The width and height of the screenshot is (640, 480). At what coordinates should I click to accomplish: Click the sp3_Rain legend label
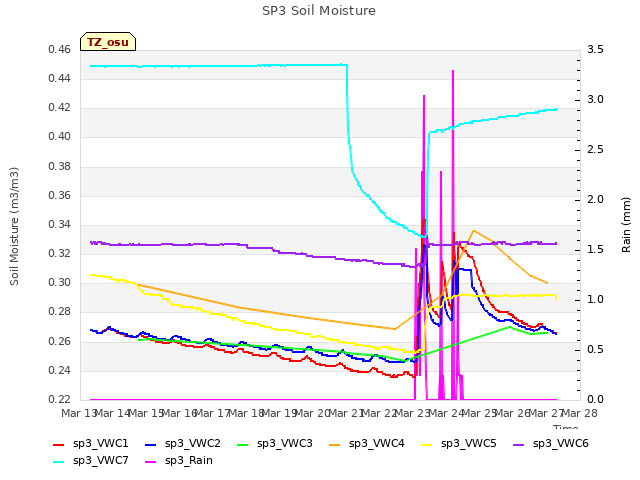click(189, 460)
